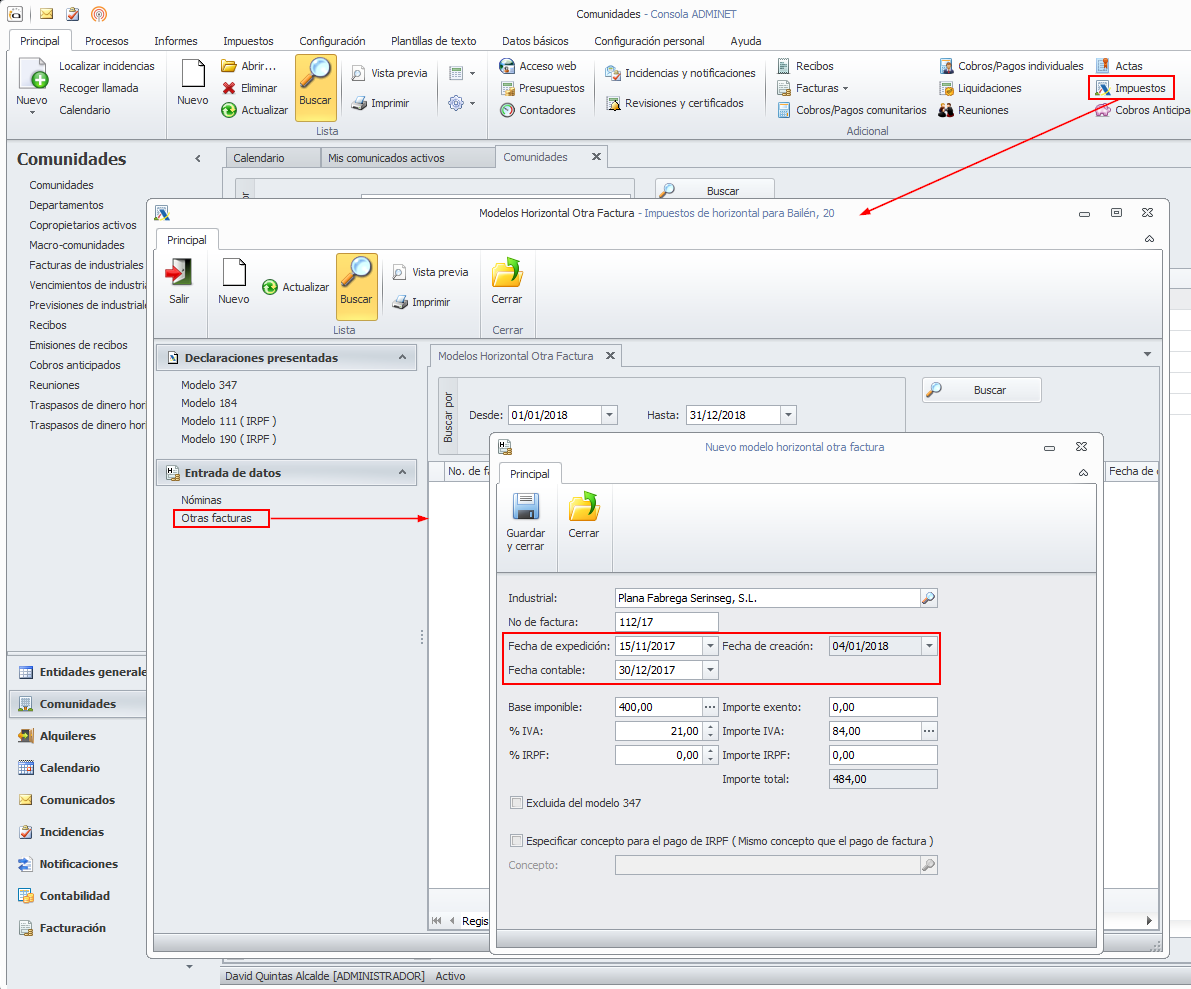Open Recibos in Adicional ribbon group

805,66
